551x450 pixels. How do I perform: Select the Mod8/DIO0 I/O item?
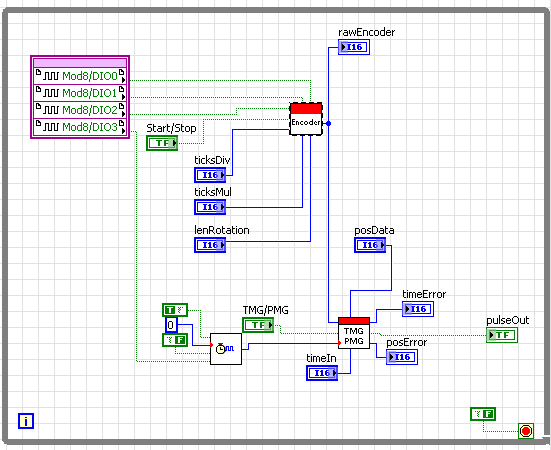tap(80, 76)
